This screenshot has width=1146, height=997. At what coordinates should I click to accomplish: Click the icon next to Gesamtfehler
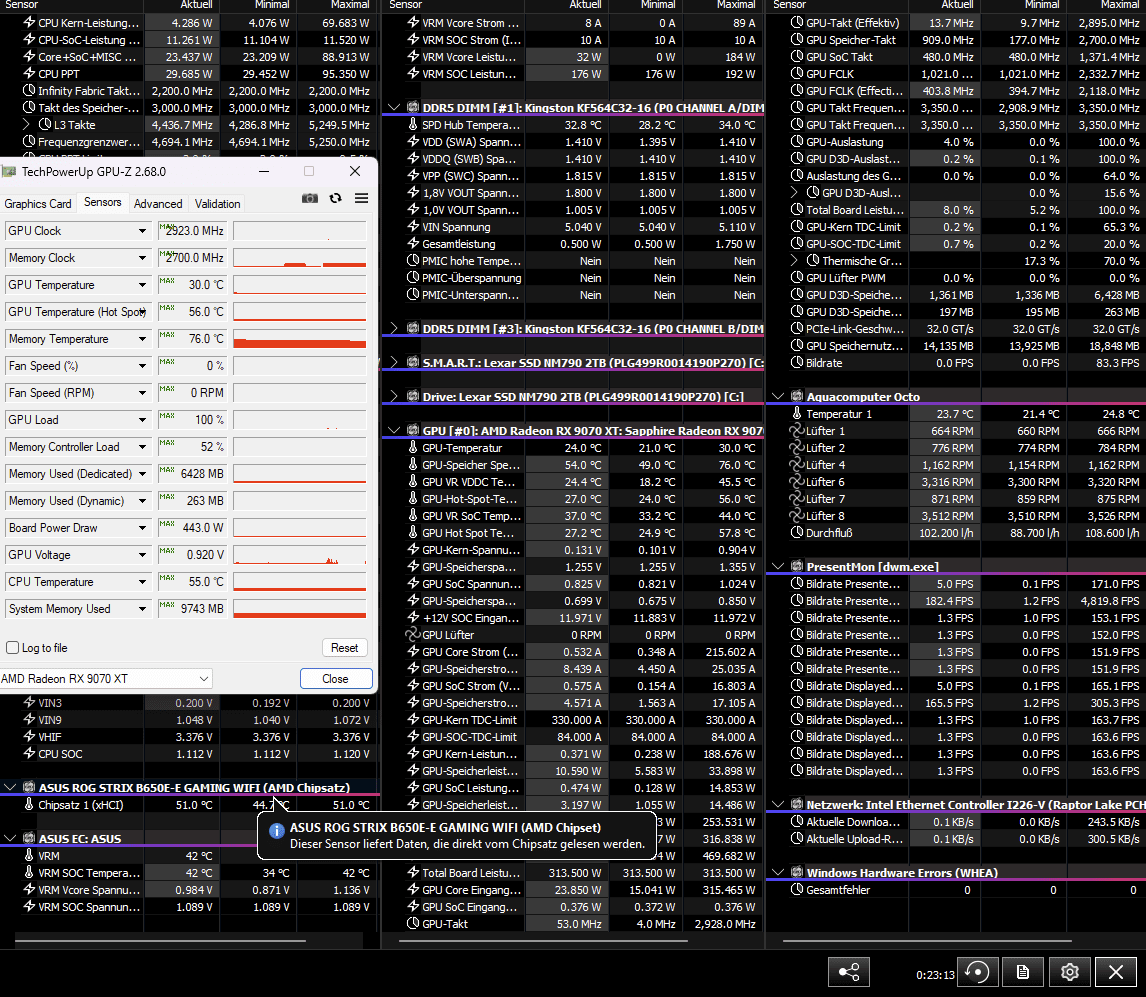pos(797,890)
